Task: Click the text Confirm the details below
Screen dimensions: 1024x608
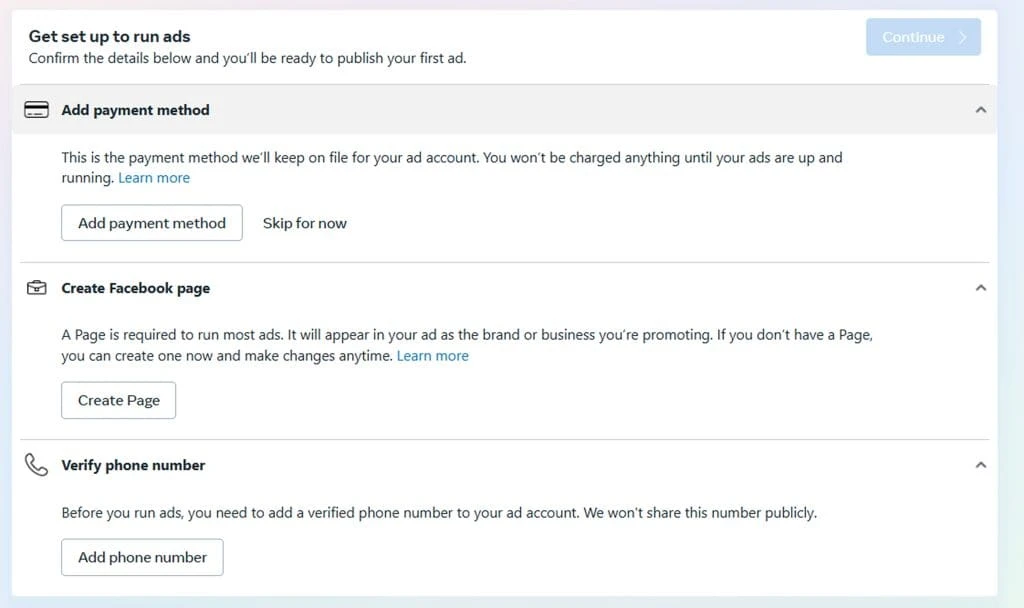Action: pos(110,58)
